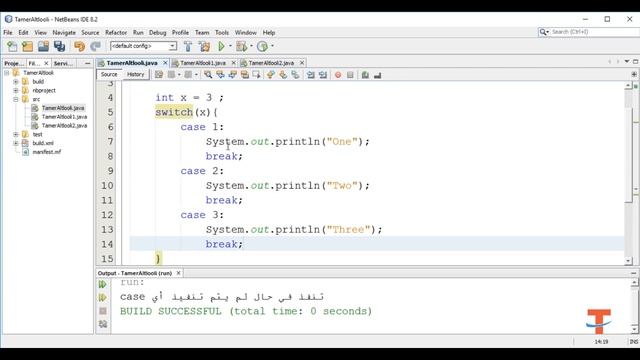Screen dimensions: 640x360
Task: Click the Shift Line Right icon
Action: pos(323,75)
